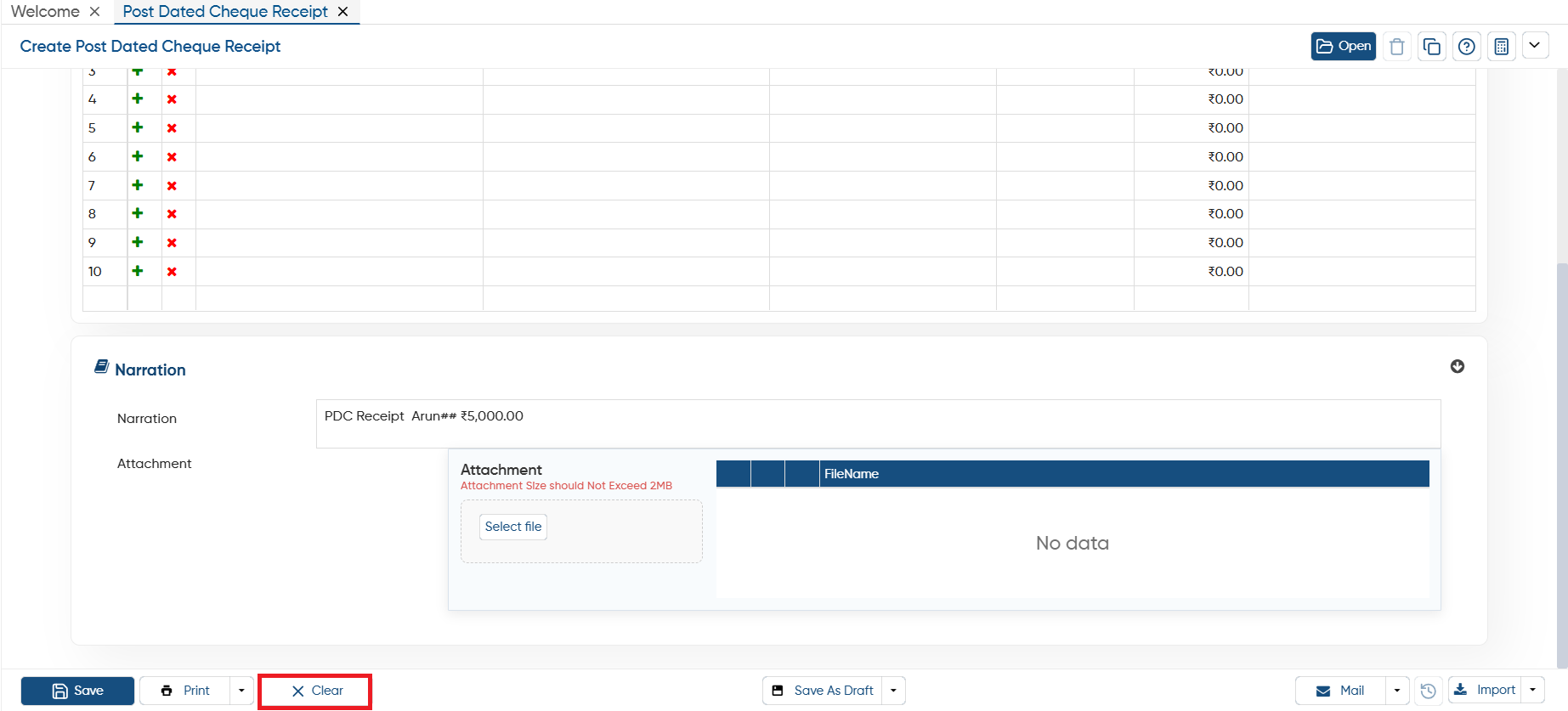Expand the header chevron dropdown menu
The height and width of the screenshot is (711, 1568).
click(1535, 45)
